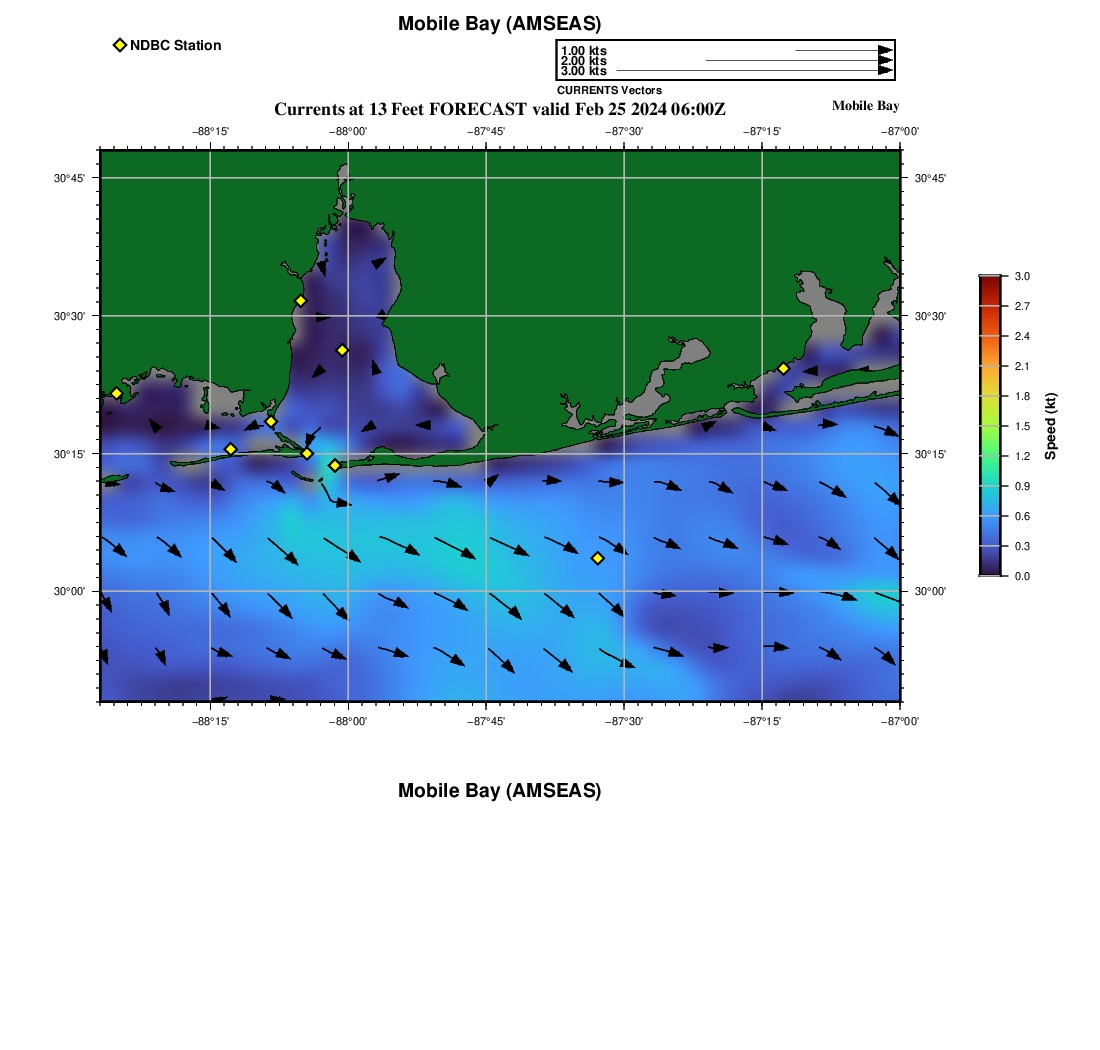Click station diamond on Dauphin Island near -88°15'
Screen dimensions: 1100x1050
(230, 449)
